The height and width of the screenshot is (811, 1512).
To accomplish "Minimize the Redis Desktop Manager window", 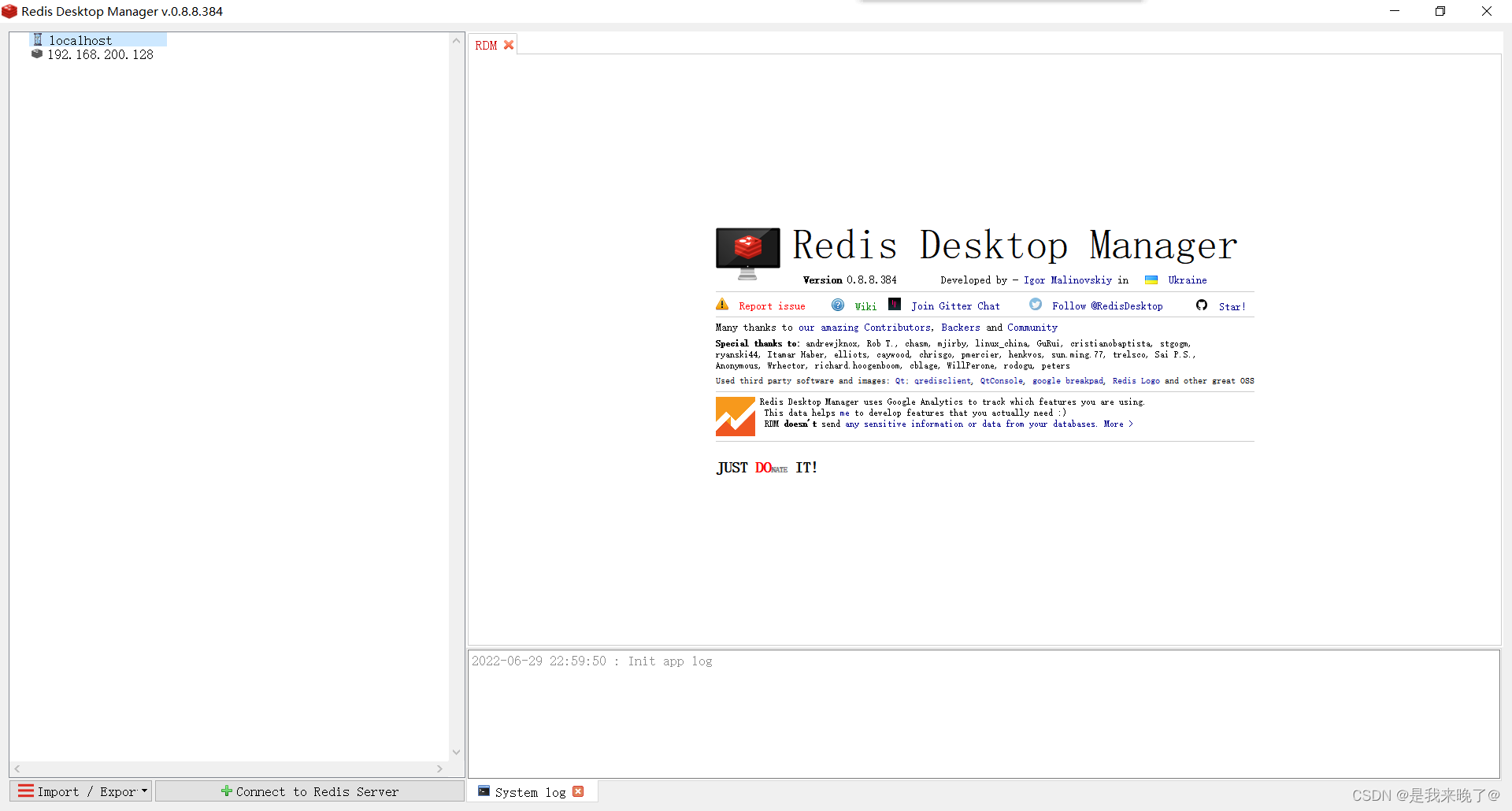I will (x=1395, y=11).
